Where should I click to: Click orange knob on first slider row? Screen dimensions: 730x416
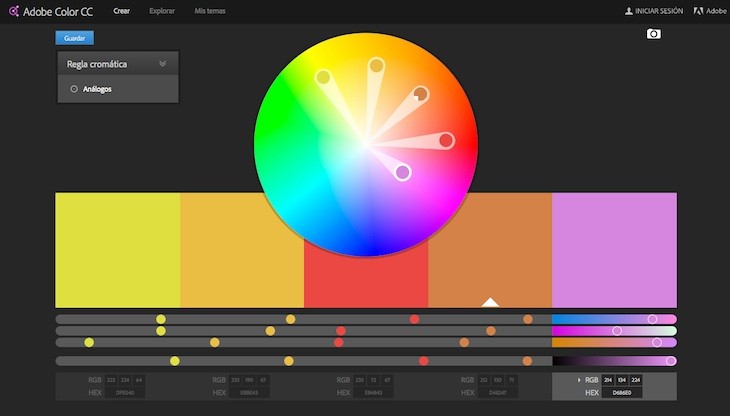coord(527,319)
